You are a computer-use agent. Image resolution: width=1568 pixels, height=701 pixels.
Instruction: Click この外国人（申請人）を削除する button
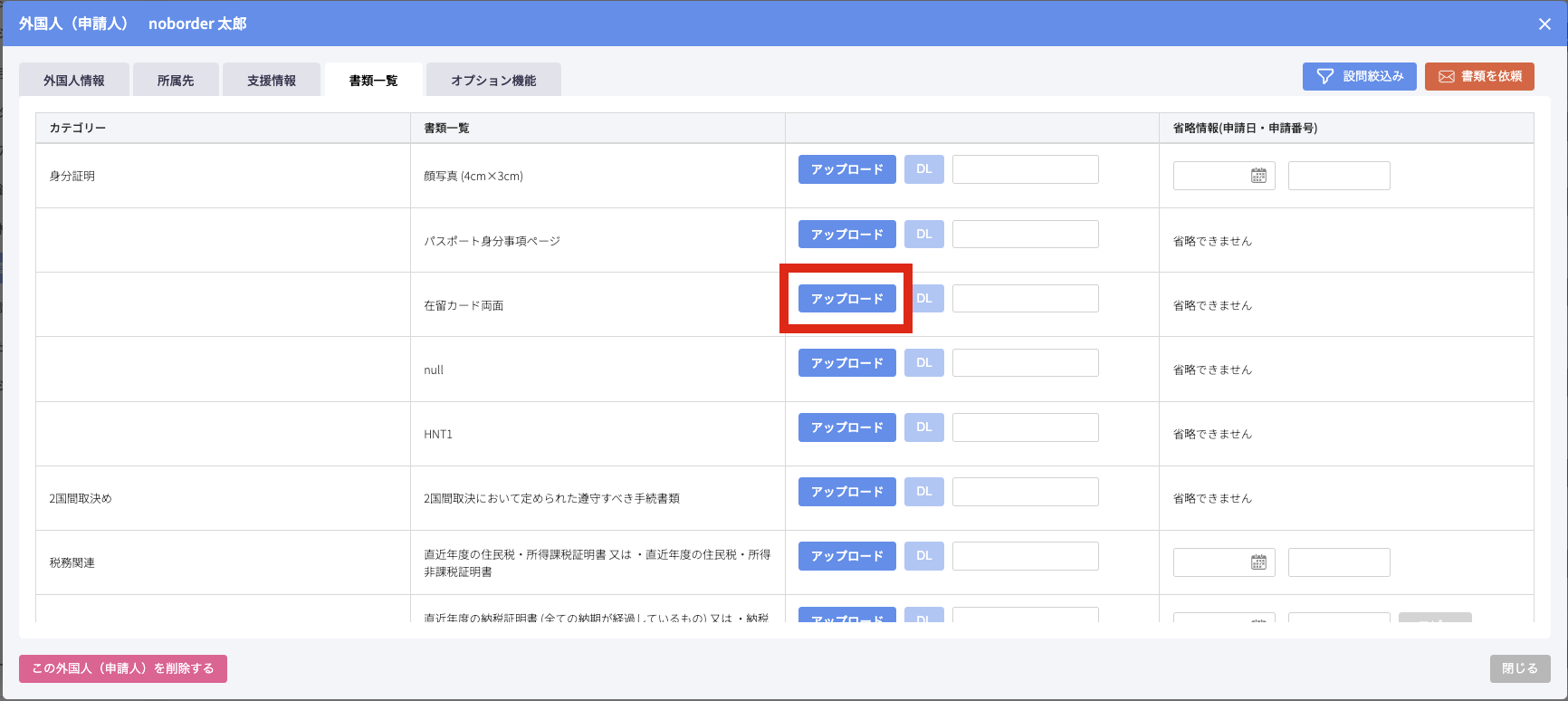pos(123,668)
